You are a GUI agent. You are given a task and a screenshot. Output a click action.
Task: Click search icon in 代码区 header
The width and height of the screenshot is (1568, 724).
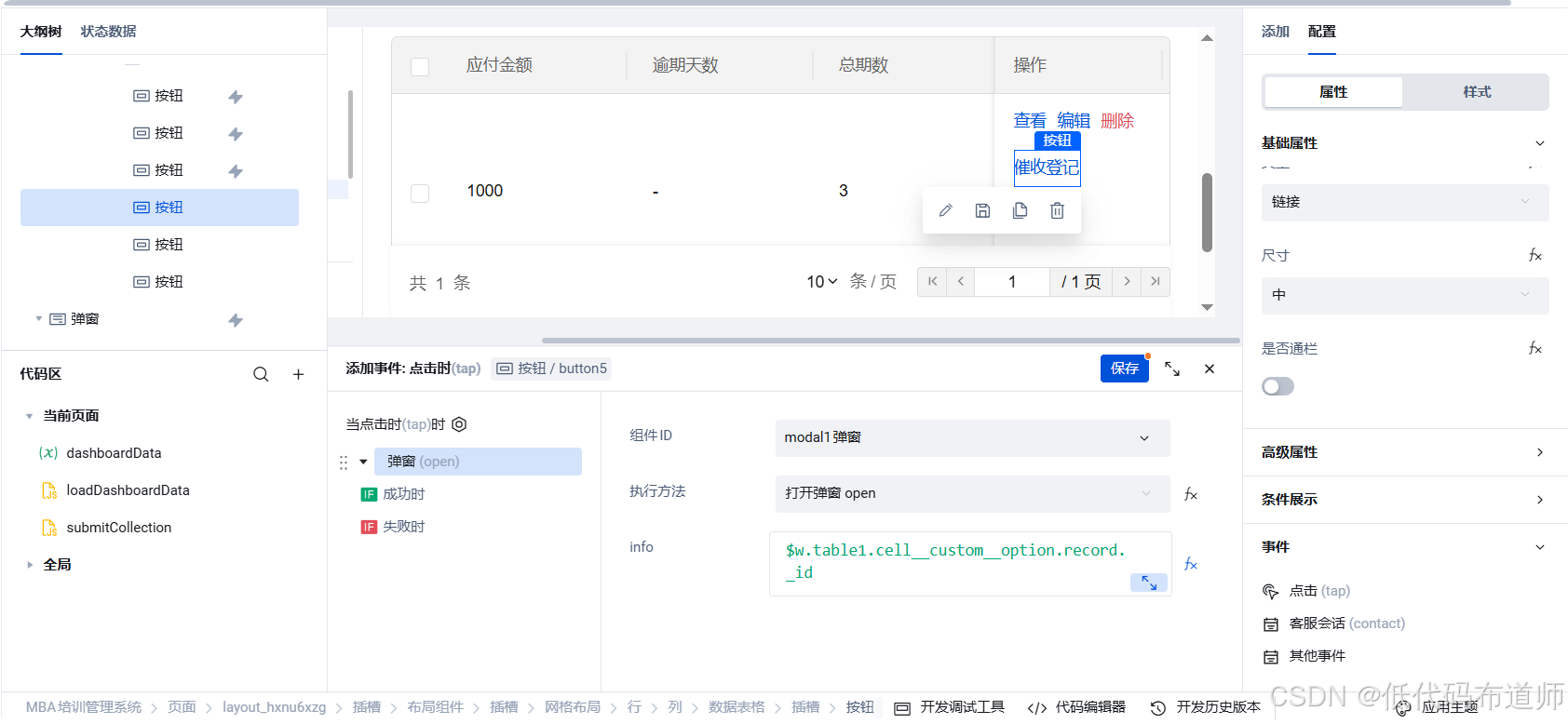[261, 374]
